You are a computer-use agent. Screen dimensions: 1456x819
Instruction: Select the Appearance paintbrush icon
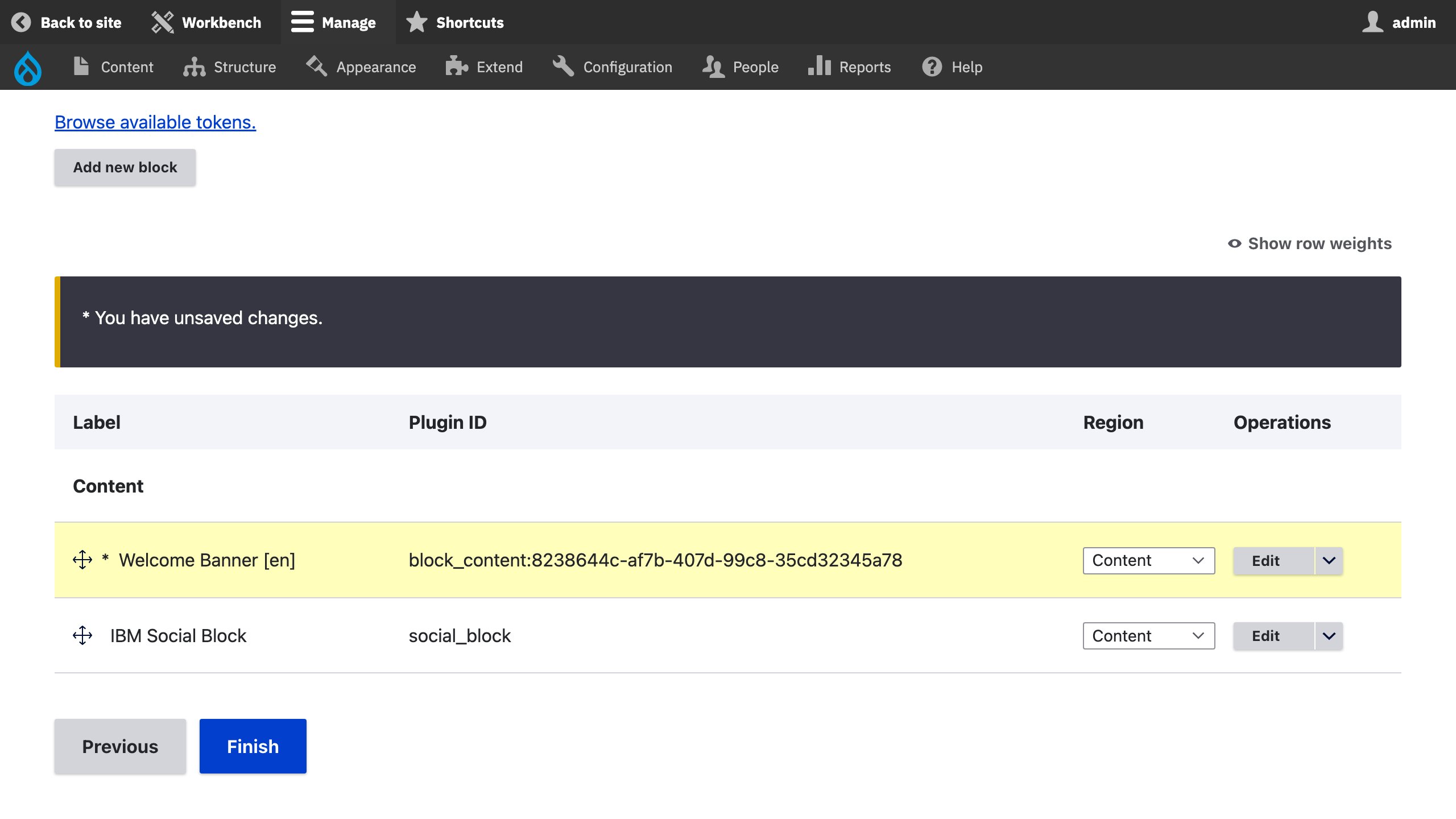tap(316, 67)
